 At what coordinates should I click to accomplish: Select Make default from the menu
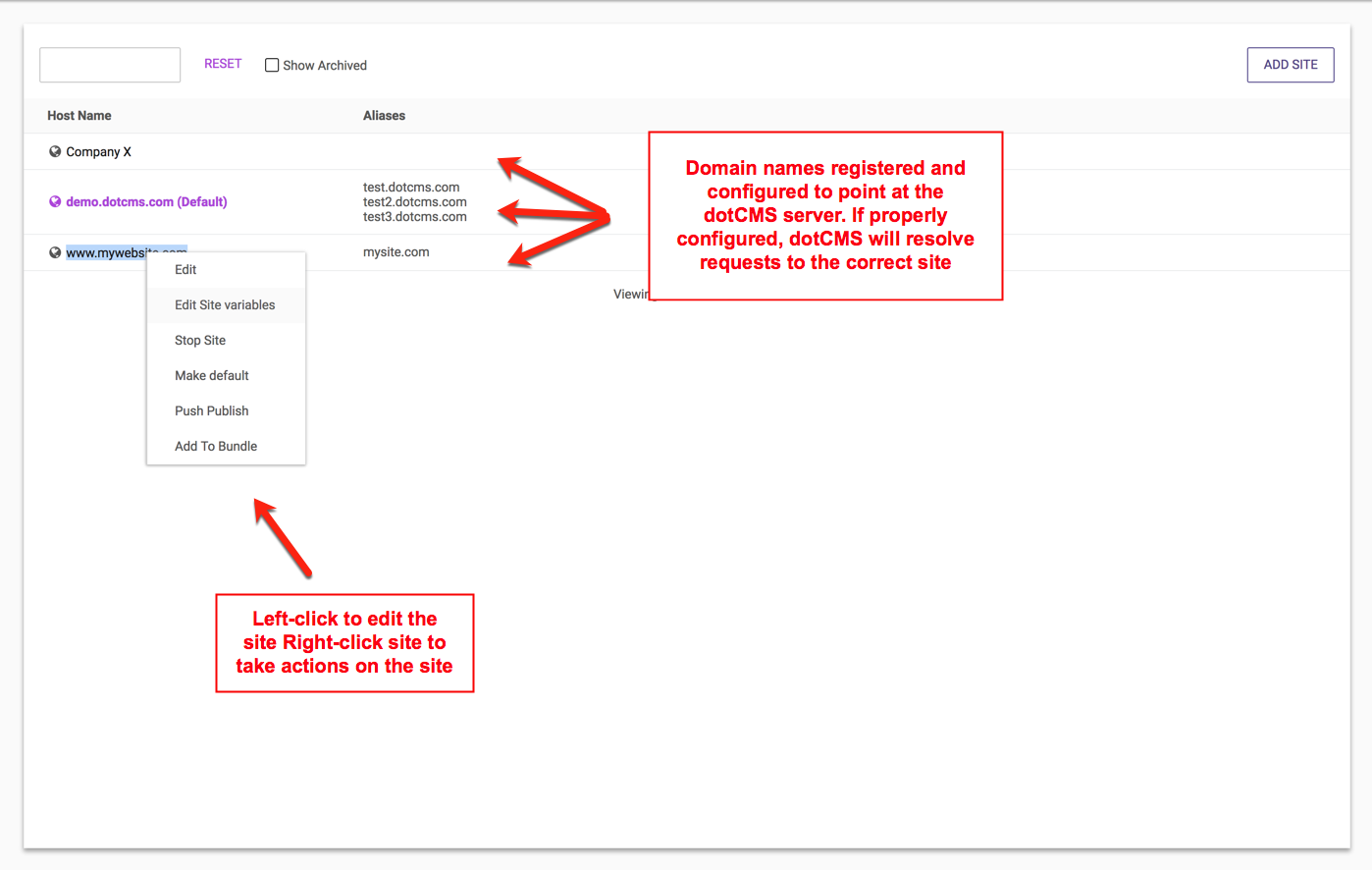point(212,375)
